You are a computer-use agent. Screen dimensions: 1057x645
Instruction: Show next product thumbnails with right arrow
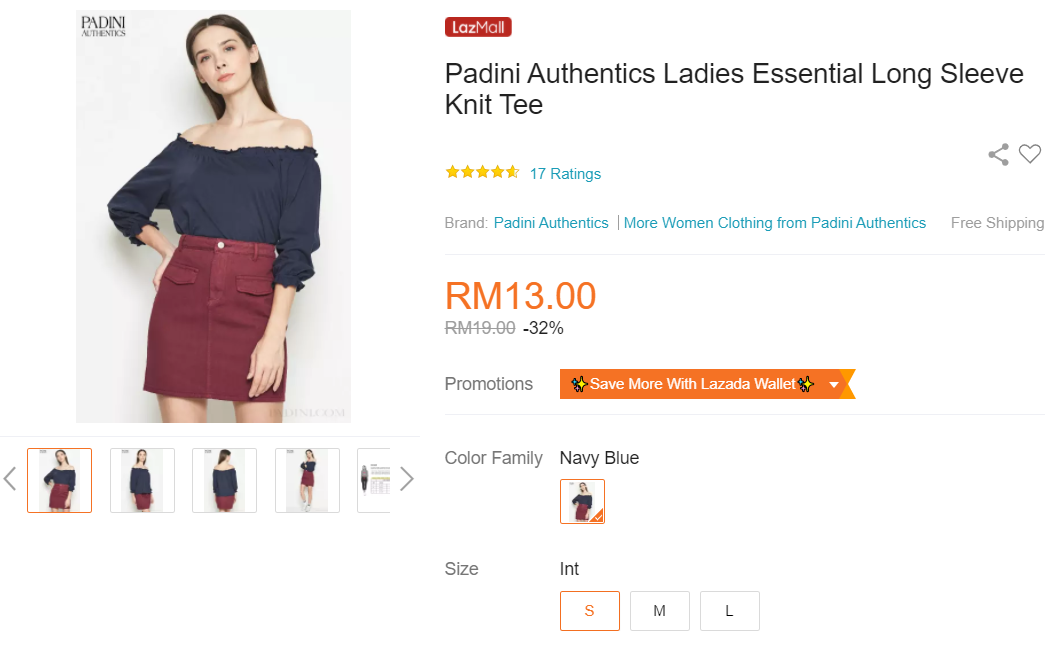pos(406,479)
